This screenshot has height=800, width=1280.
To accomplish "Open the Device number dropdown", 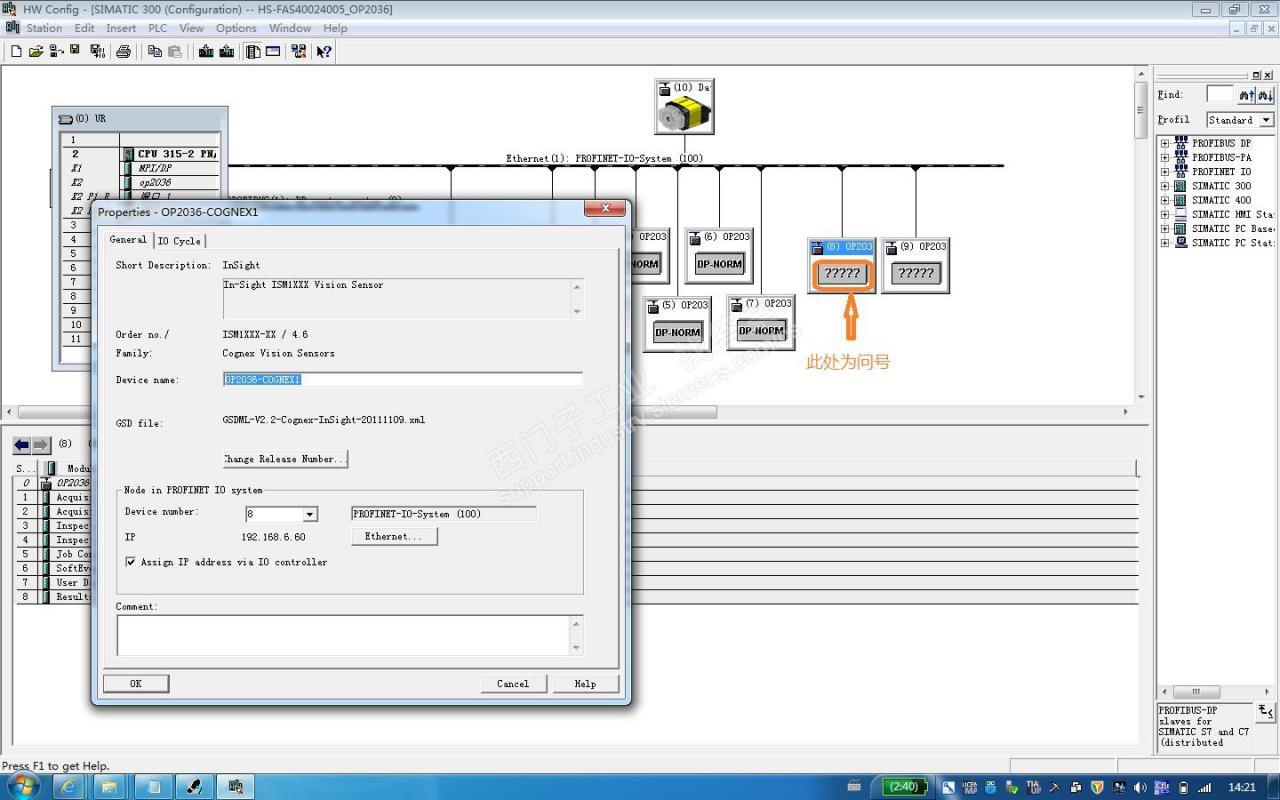I will coord(310,514).
